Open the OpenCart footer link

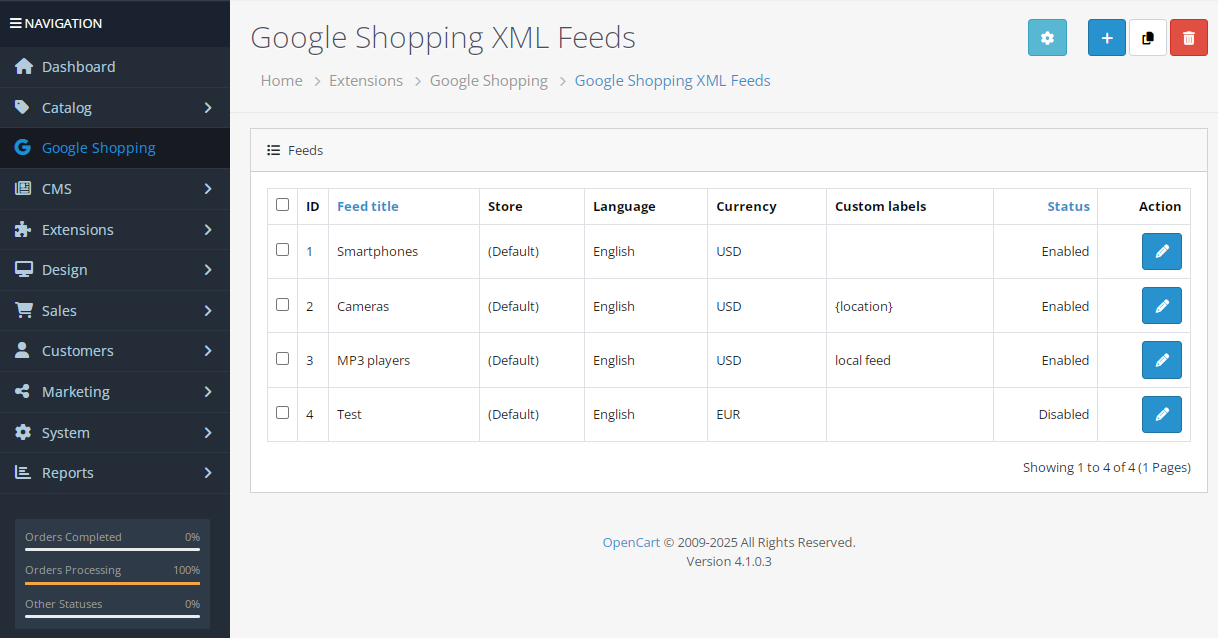(x=631, y=543)
